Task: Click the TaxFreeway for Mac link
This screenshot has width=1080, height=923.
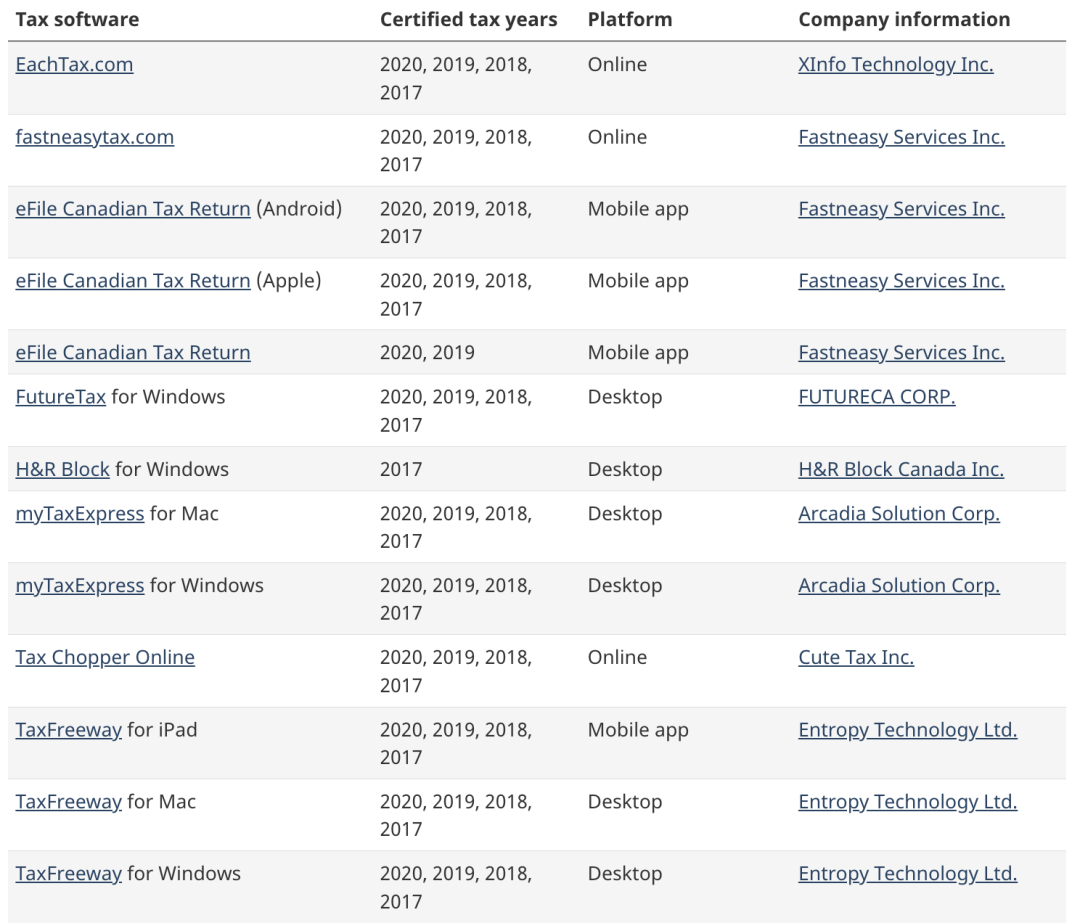Action: [68, 801]
